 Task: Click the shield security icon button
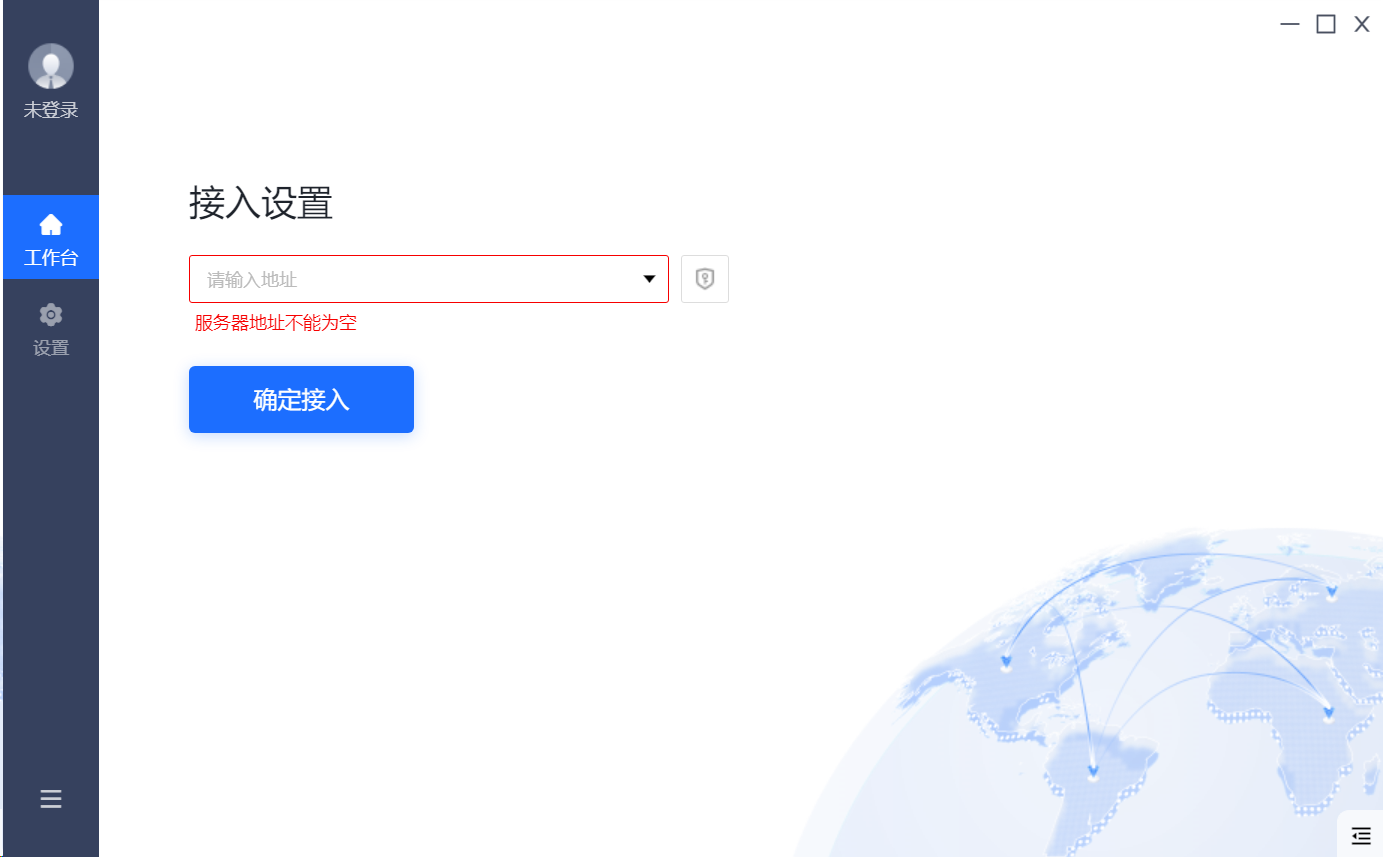pyautogui.click(x=705, y=279)
